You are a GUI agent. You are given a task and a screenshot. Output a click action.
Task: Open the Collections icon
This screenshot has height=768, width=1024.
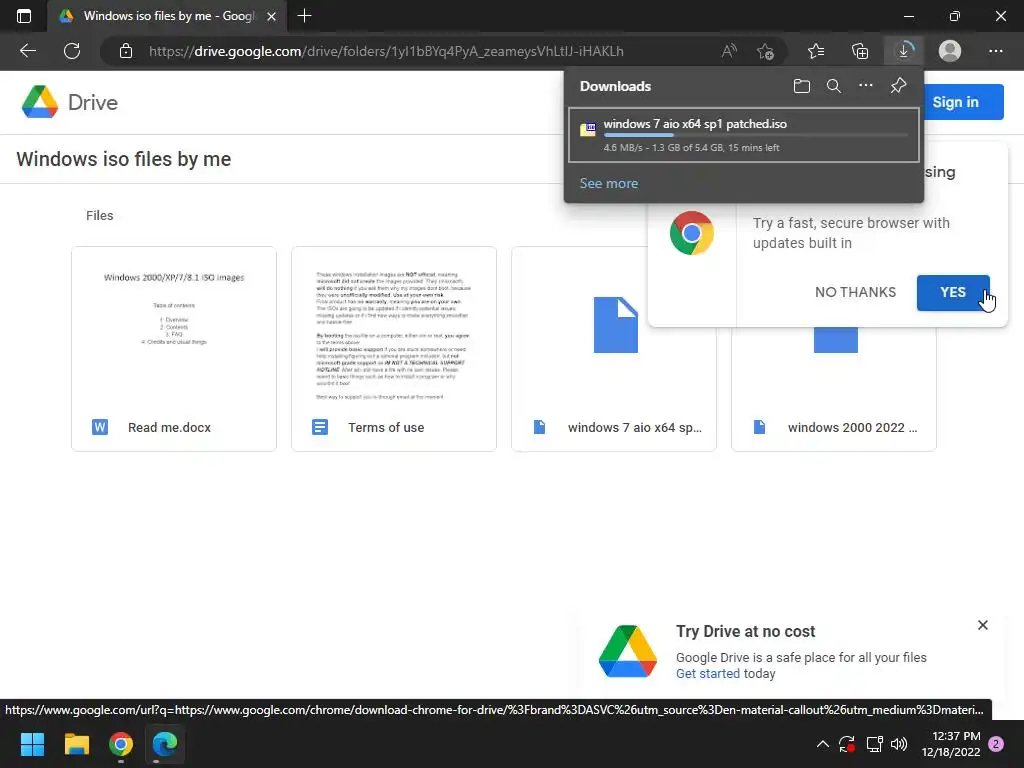click(860, 51)
